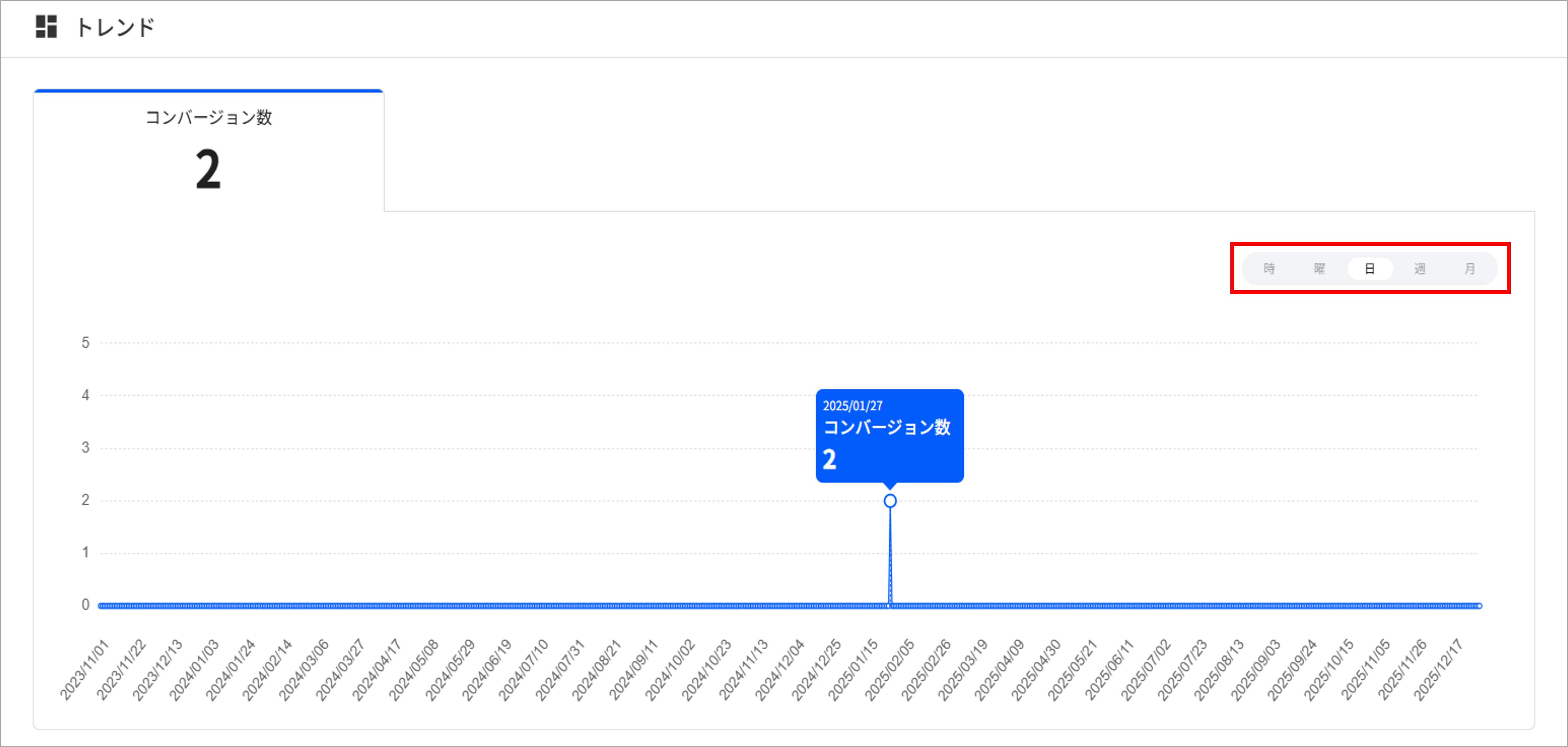Click the 2025/01/27 tooltip box
This screenshot has width=1568, height=747.
click(889, 436)
